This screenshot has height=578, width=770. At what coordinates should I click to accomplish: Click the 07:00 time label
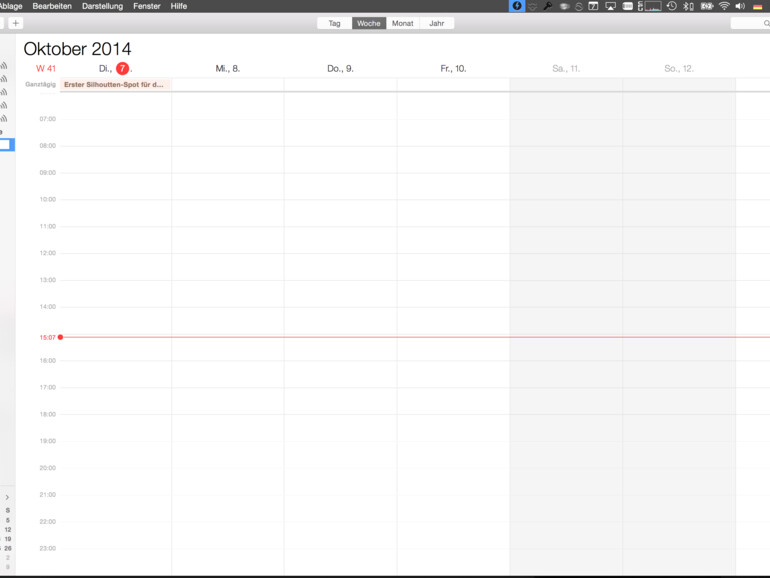48,119
